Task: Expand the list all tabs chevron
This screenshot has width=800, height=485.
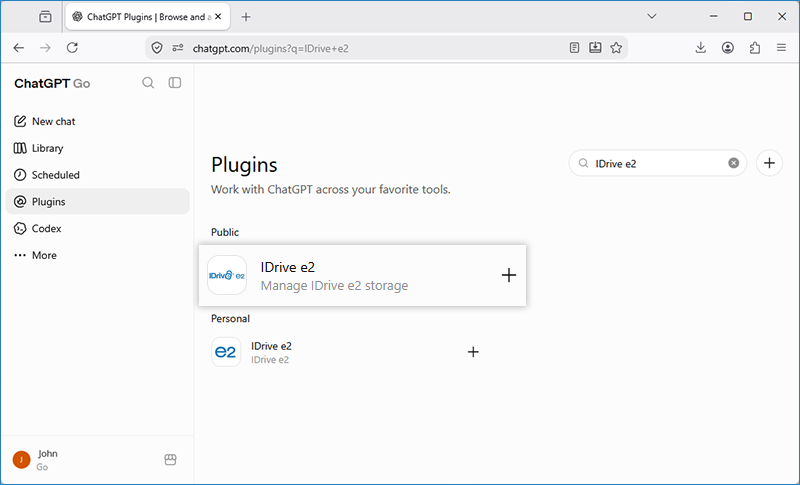Action: tap(652, 16)
